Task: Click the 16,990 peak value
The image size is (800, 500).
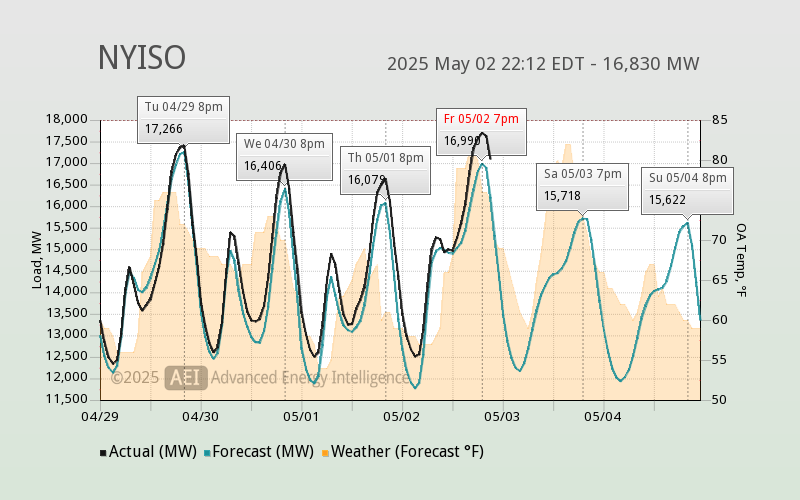Action: (462, 140)
